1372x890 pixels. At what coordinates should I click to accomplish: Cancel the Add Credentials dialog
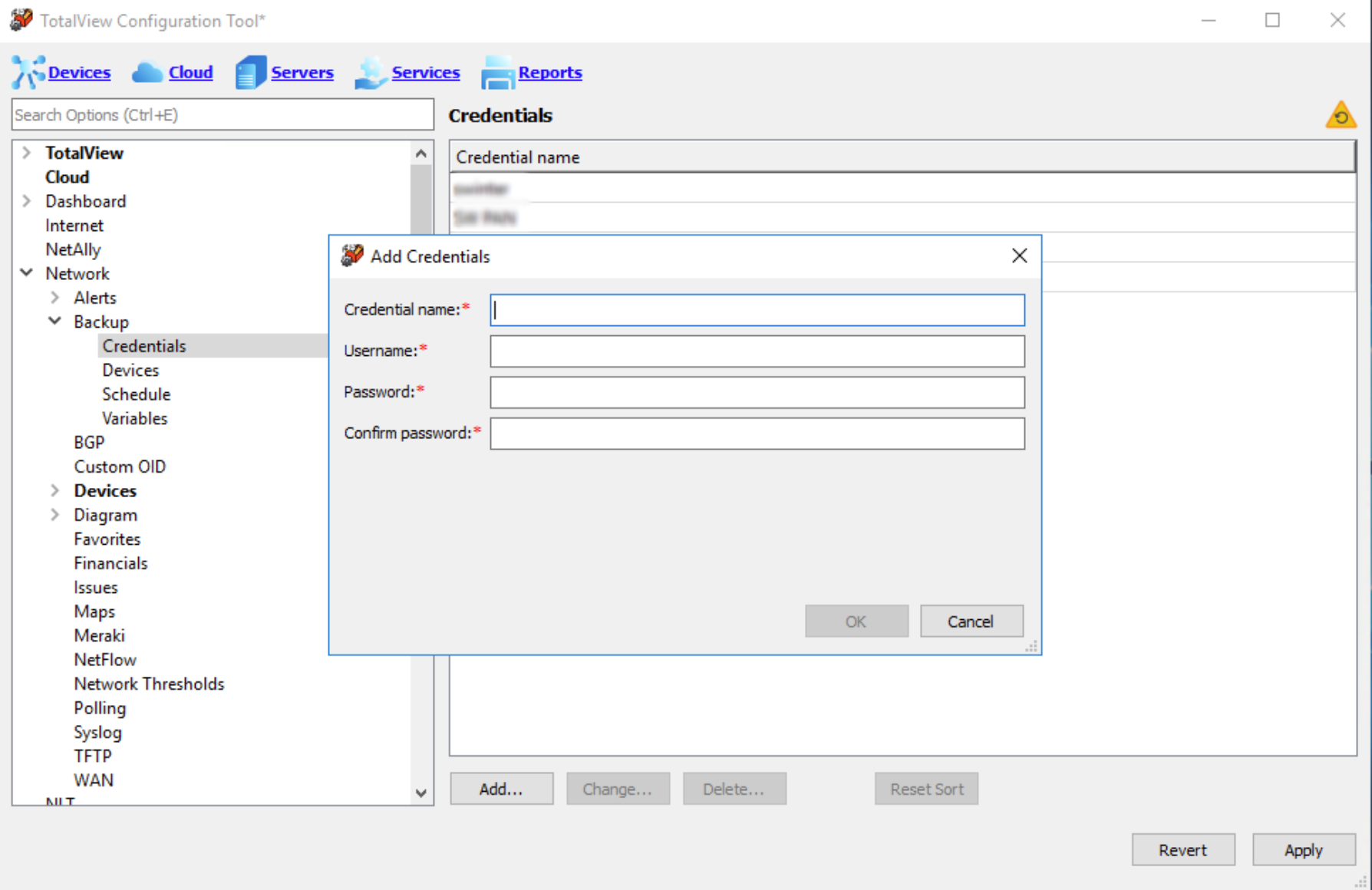971,621
